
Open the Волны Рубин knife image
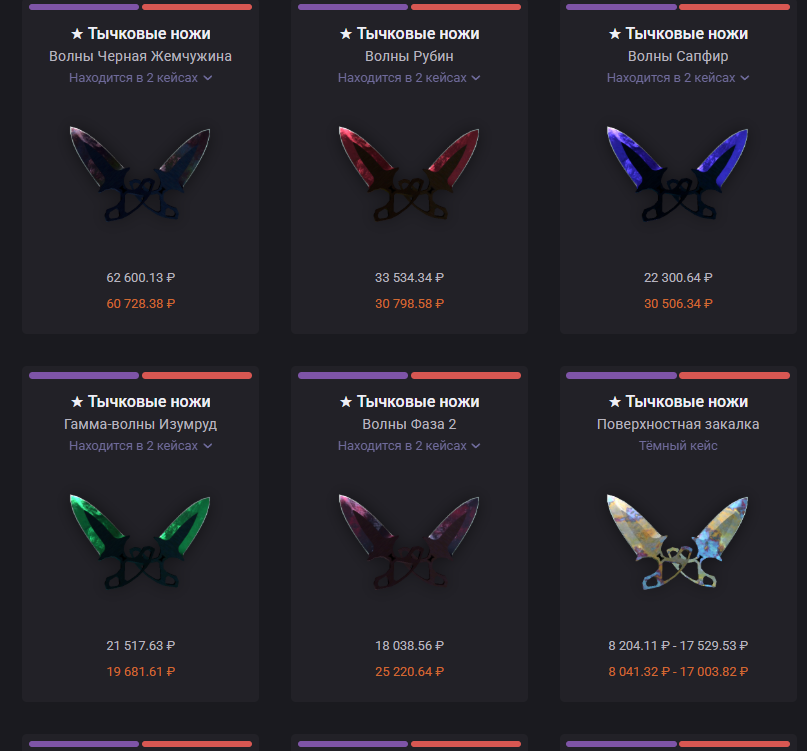pos(409,173)
